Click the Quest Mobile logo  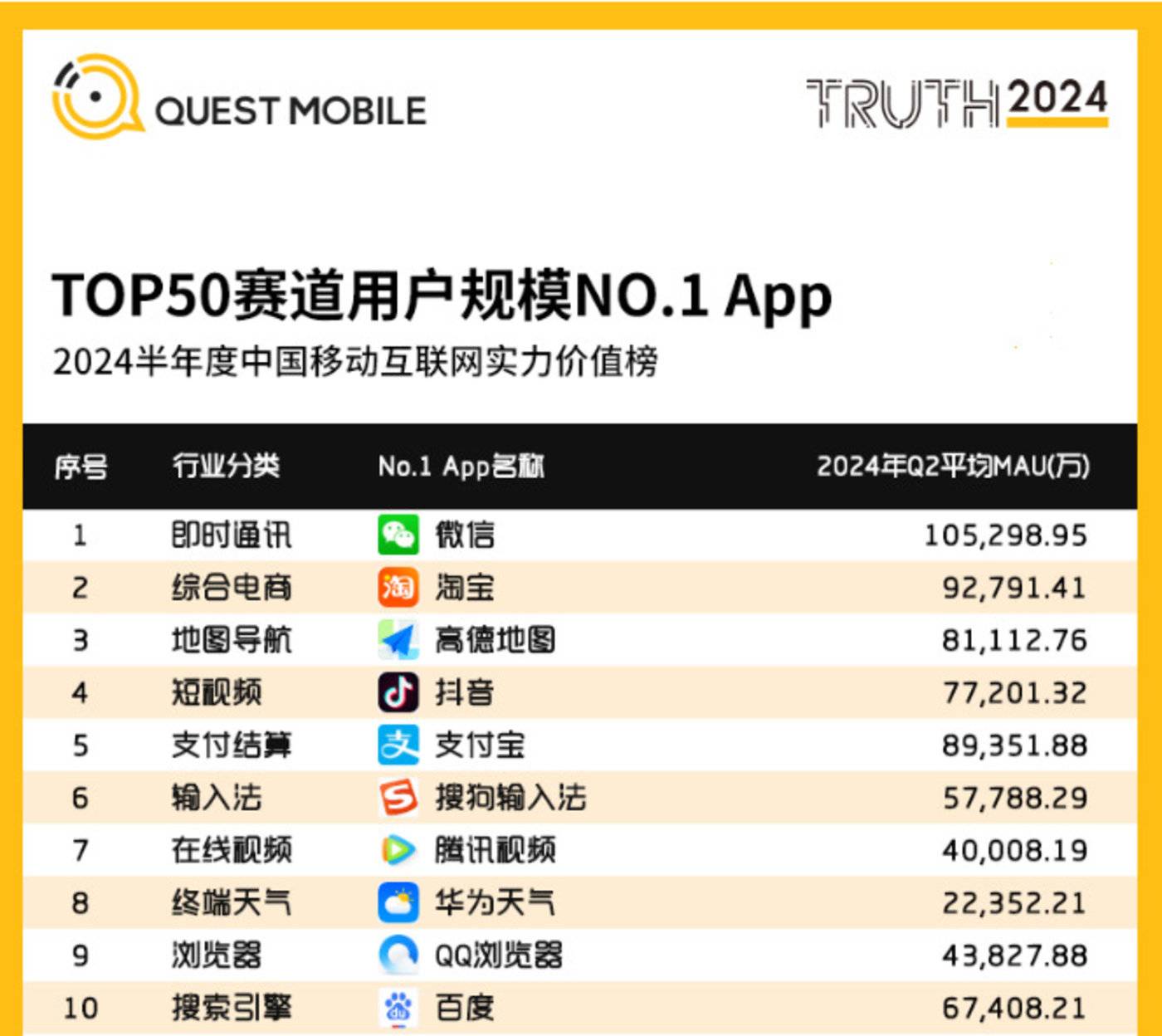click(239, 100)
